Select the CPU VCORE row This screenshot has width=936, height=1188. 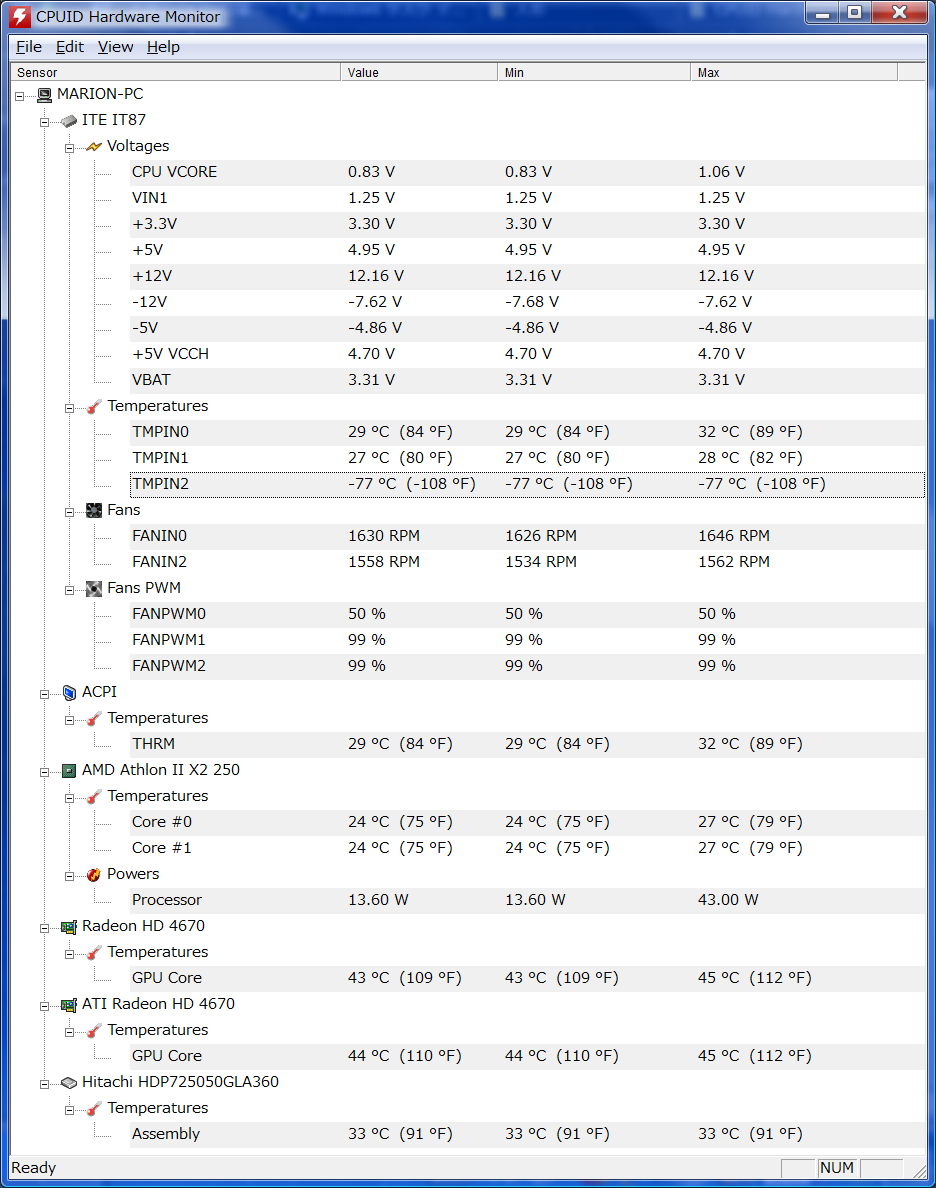(527, 172)
